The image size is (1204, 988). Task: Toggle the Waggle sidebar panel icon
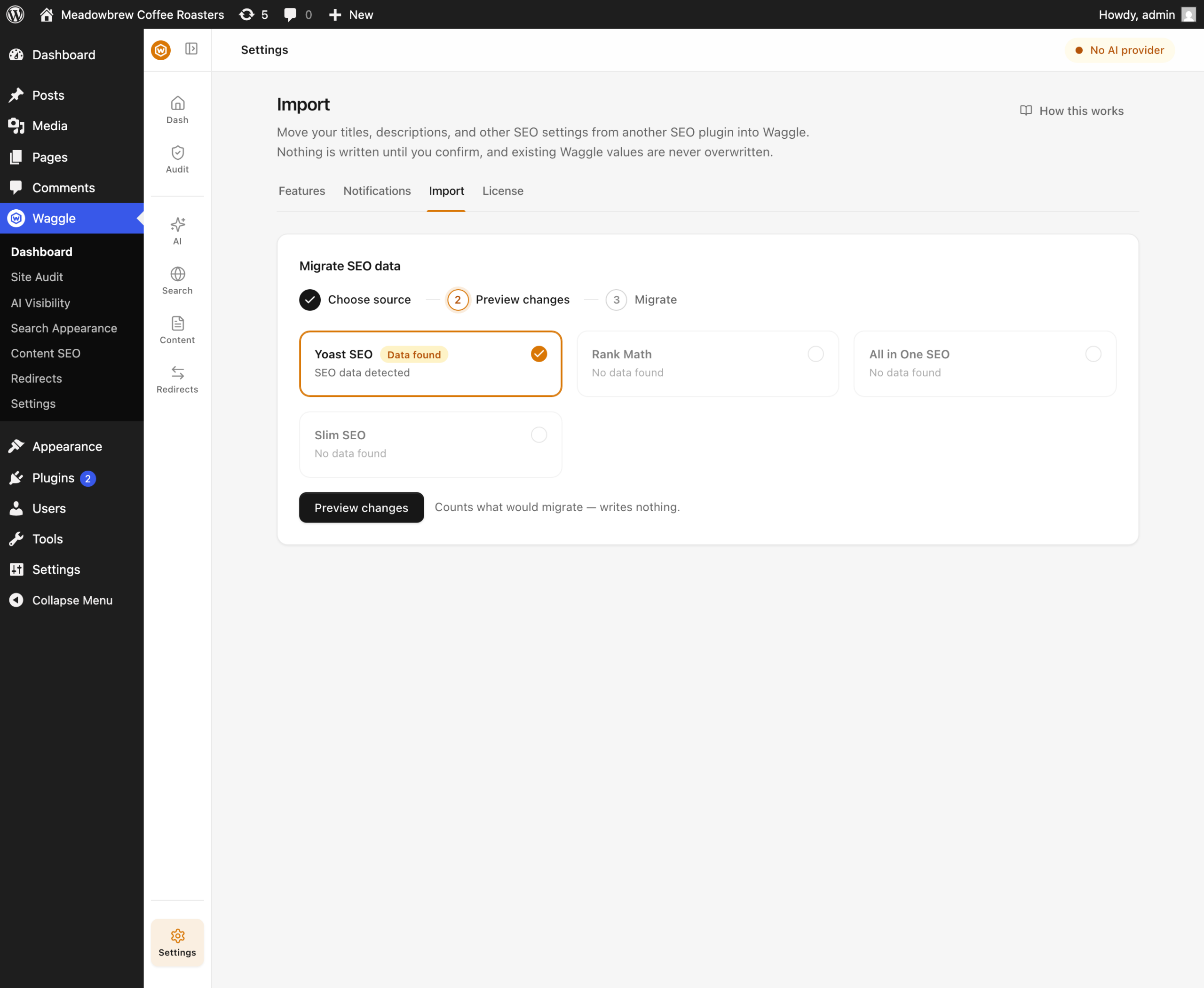[191, 49]
